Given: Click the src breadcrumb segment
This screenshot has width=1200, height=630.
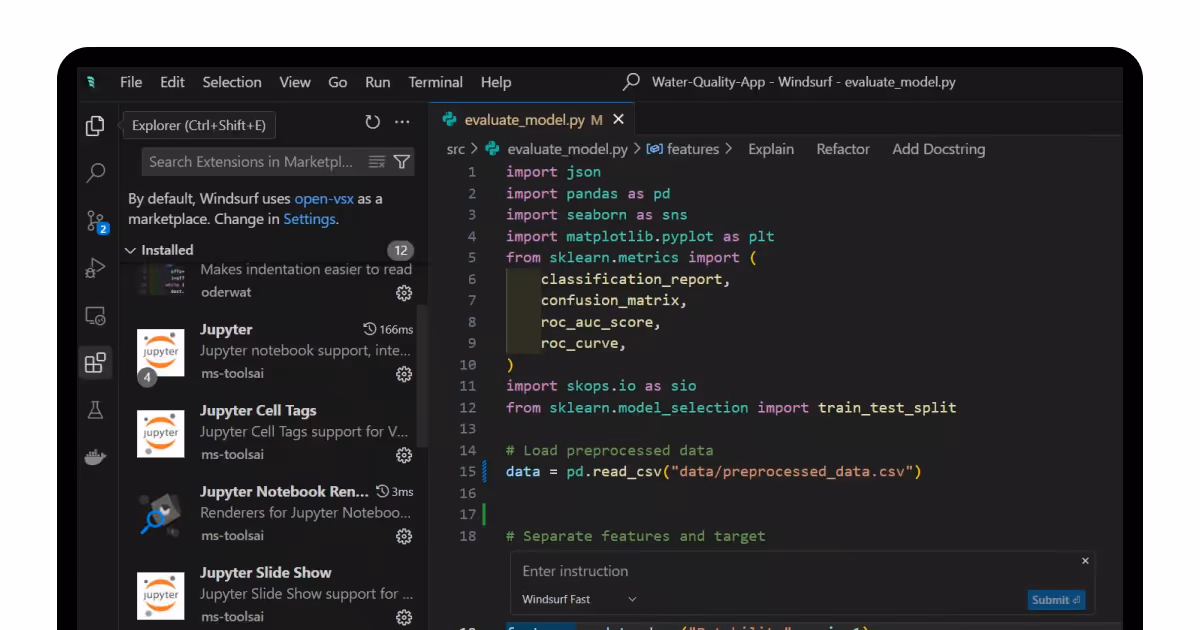Looking at the screenshot, I should click(x=456, y=149).
